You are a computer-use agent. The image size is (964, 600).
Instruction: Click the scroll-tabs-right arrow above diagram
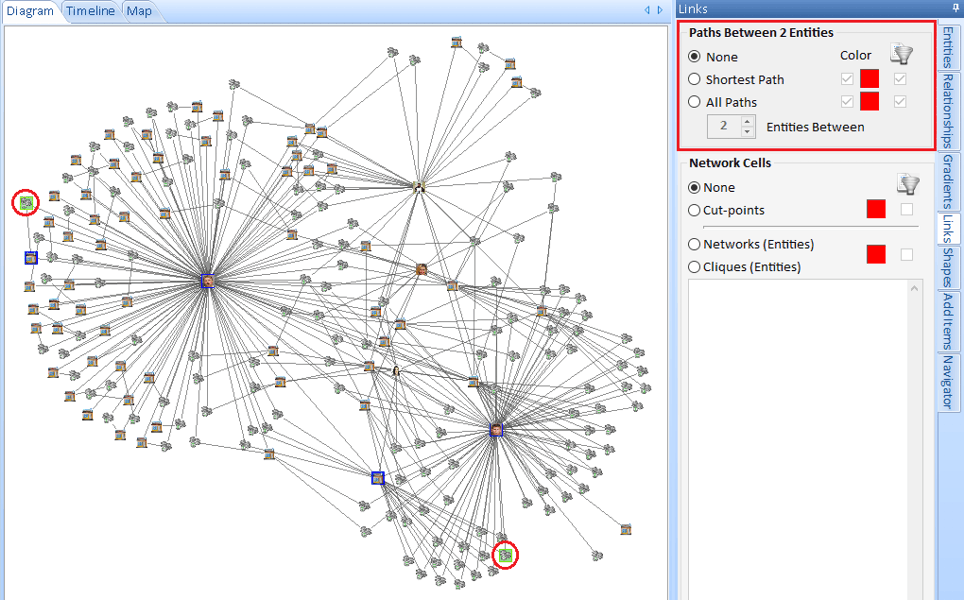pos(660,10)
